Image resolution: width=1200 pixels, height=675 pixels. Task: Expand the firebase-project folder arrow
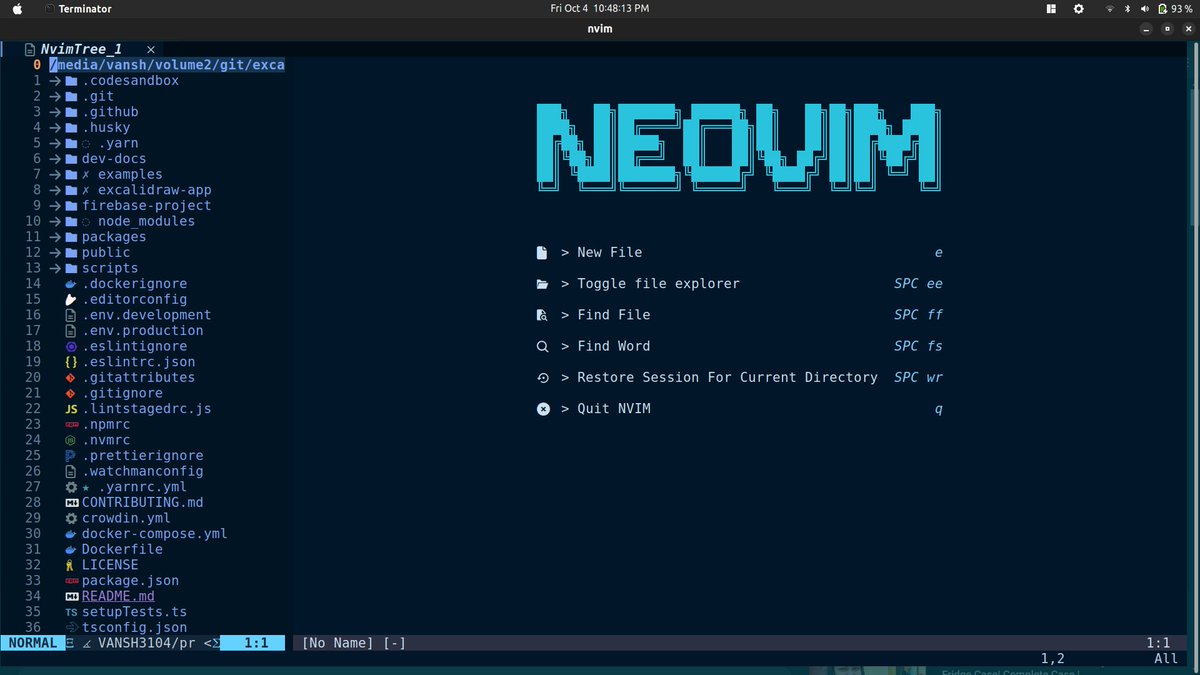[55, 206]
